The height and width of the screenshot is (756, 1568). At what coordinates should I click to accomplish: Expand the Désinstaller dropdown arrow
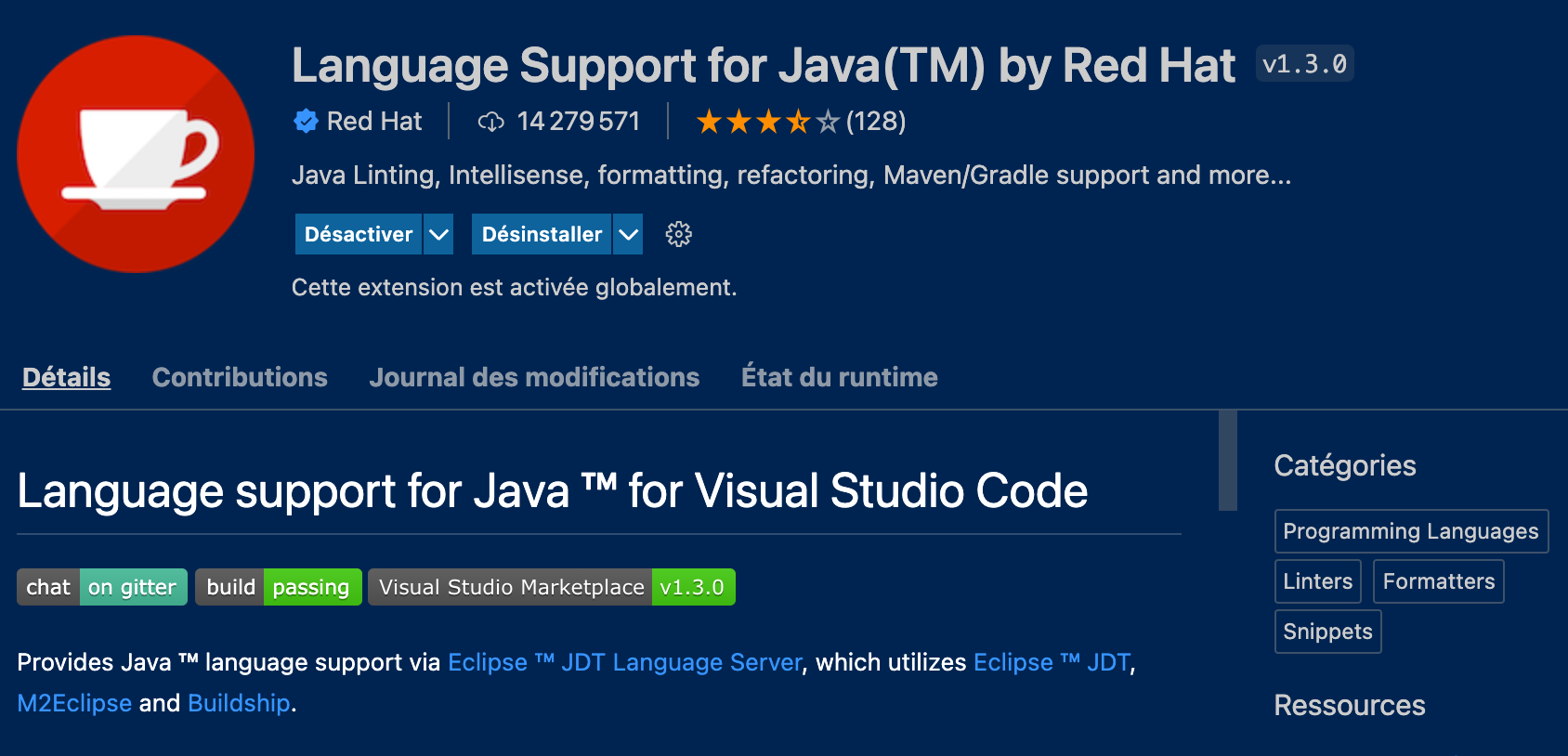click(629, 234)
